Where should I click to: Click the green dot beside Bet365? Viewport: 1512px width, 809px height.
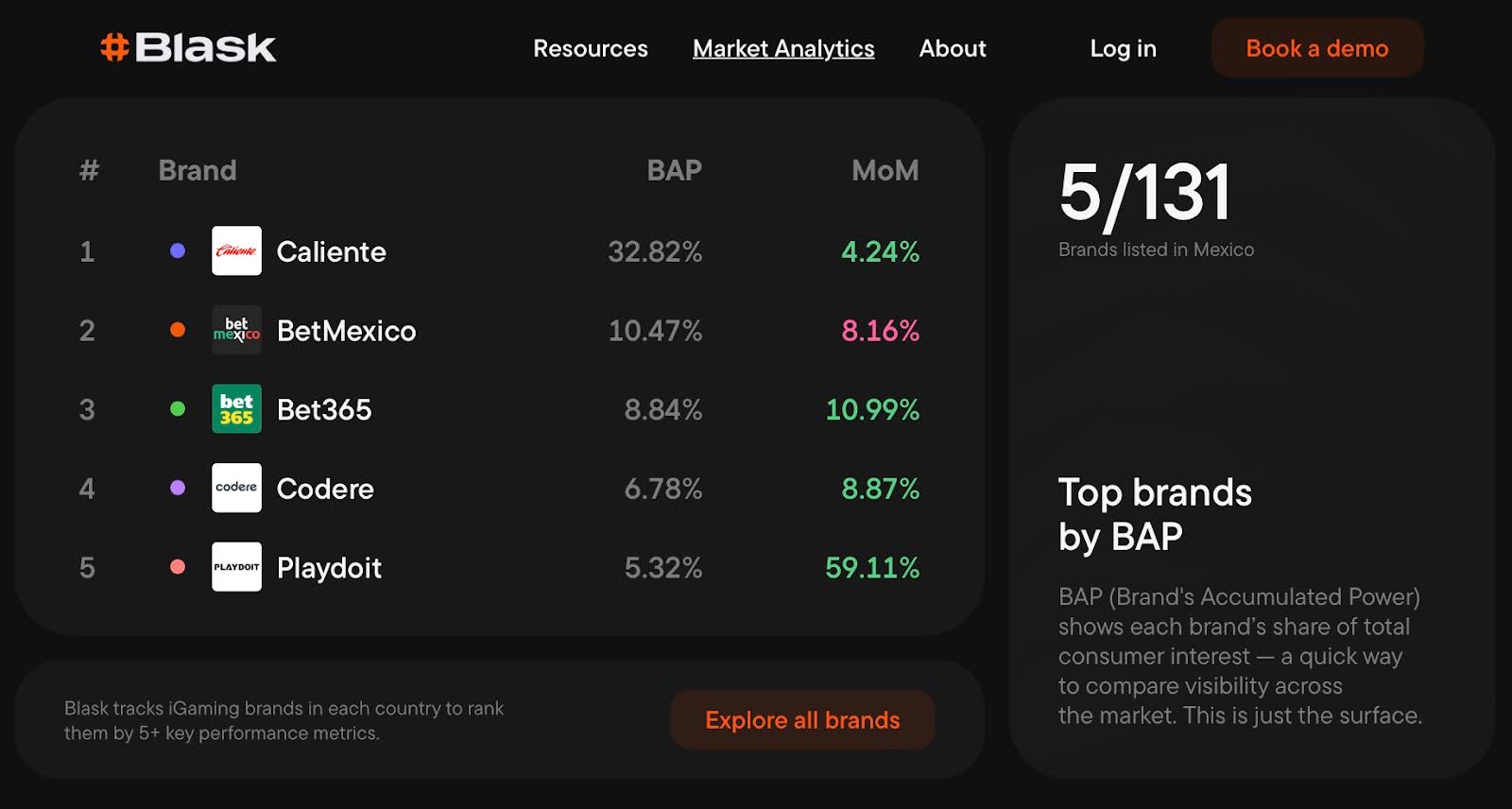(178, 409)
